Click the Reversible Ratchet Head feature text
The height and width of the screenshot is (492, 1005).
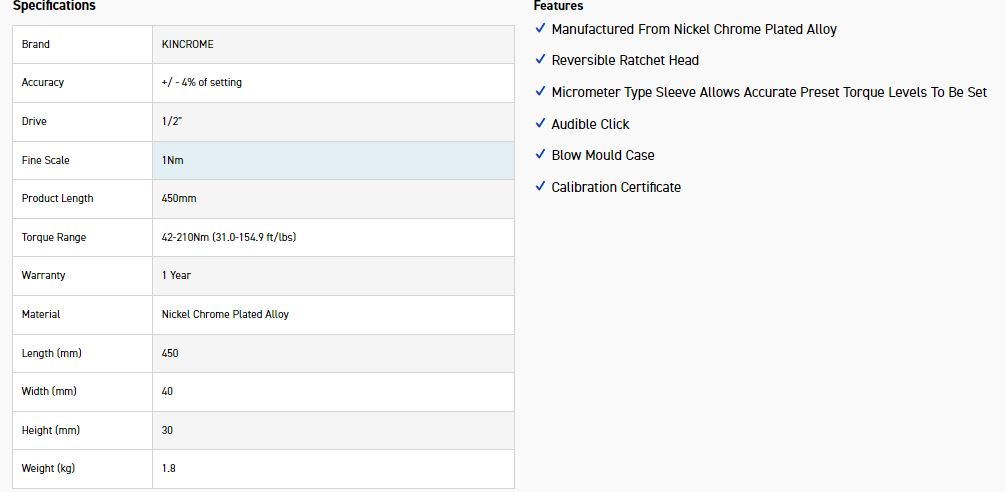tap(625, 60)
